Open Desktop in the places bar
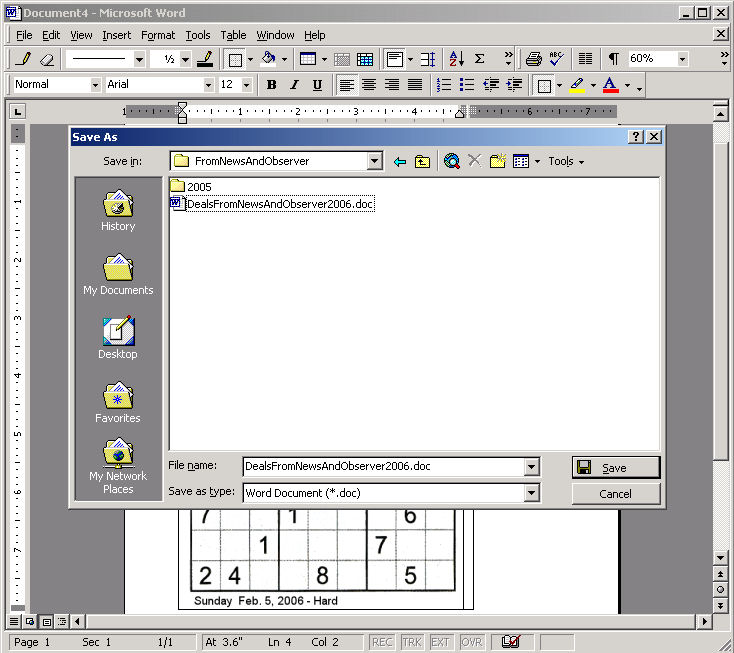Image resolution: width=734 pixels, height=653 pixels. point(118,338)
